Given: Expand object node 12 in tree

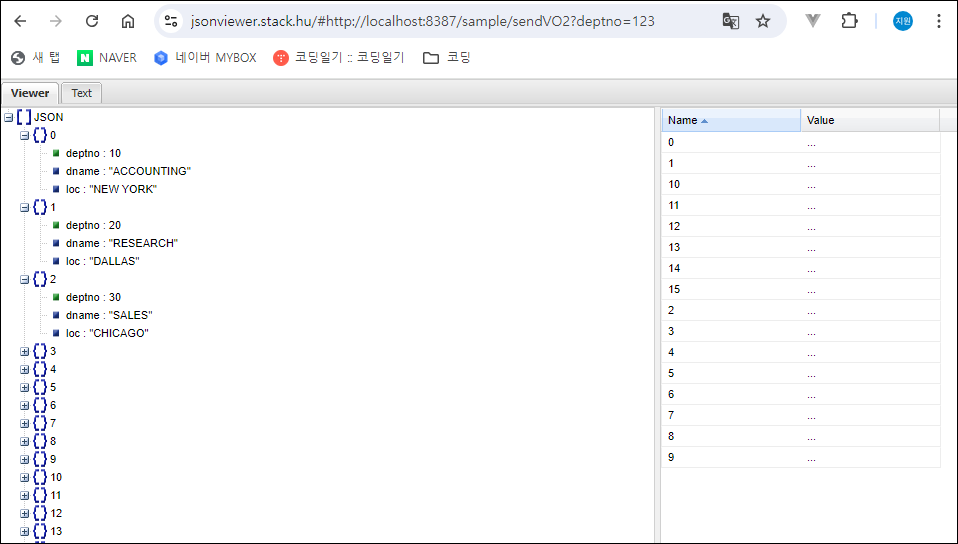Looking at the screenshot, I should 24,514.
